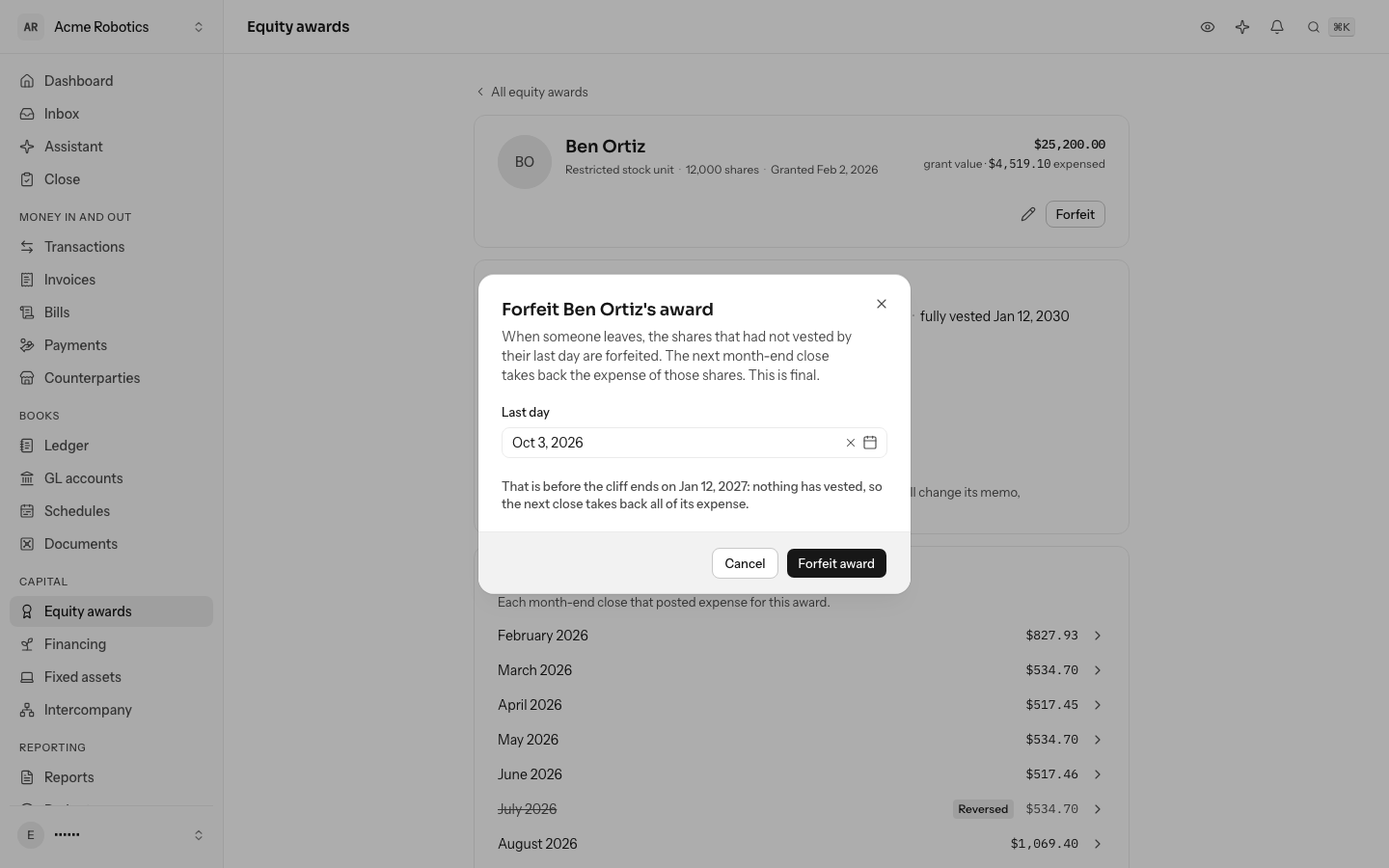Open the sparkle assistant icon in header
This screenshot has width=1389, height=868.
pos(1242,27)
